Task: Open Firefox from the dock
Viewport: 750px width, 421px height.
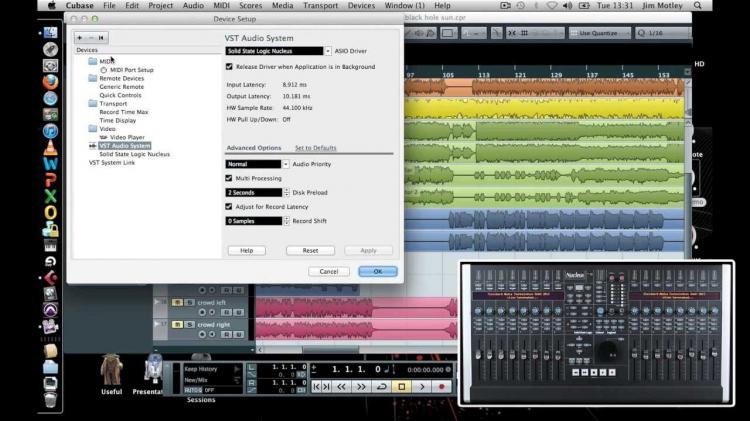Action: coord(50,82)
